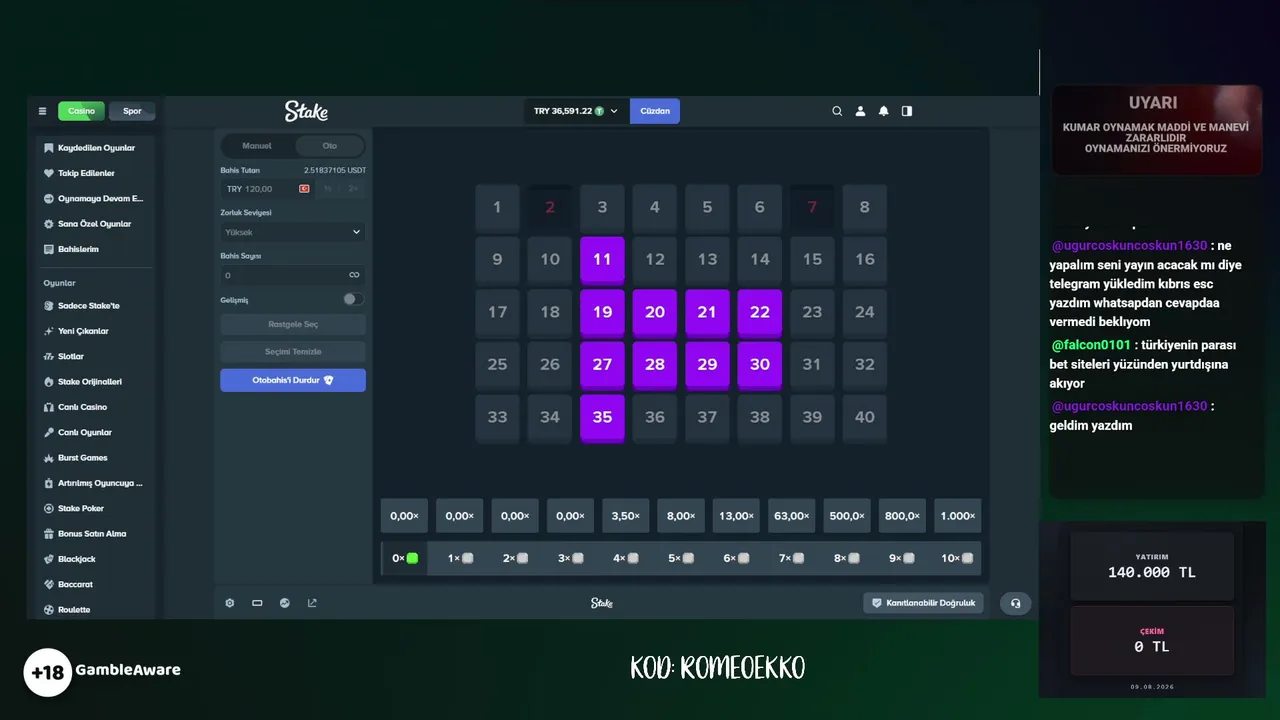This screenshot has height=720, width=1280.
Task: Click the Blackjack cards icon
Action: 49,559
